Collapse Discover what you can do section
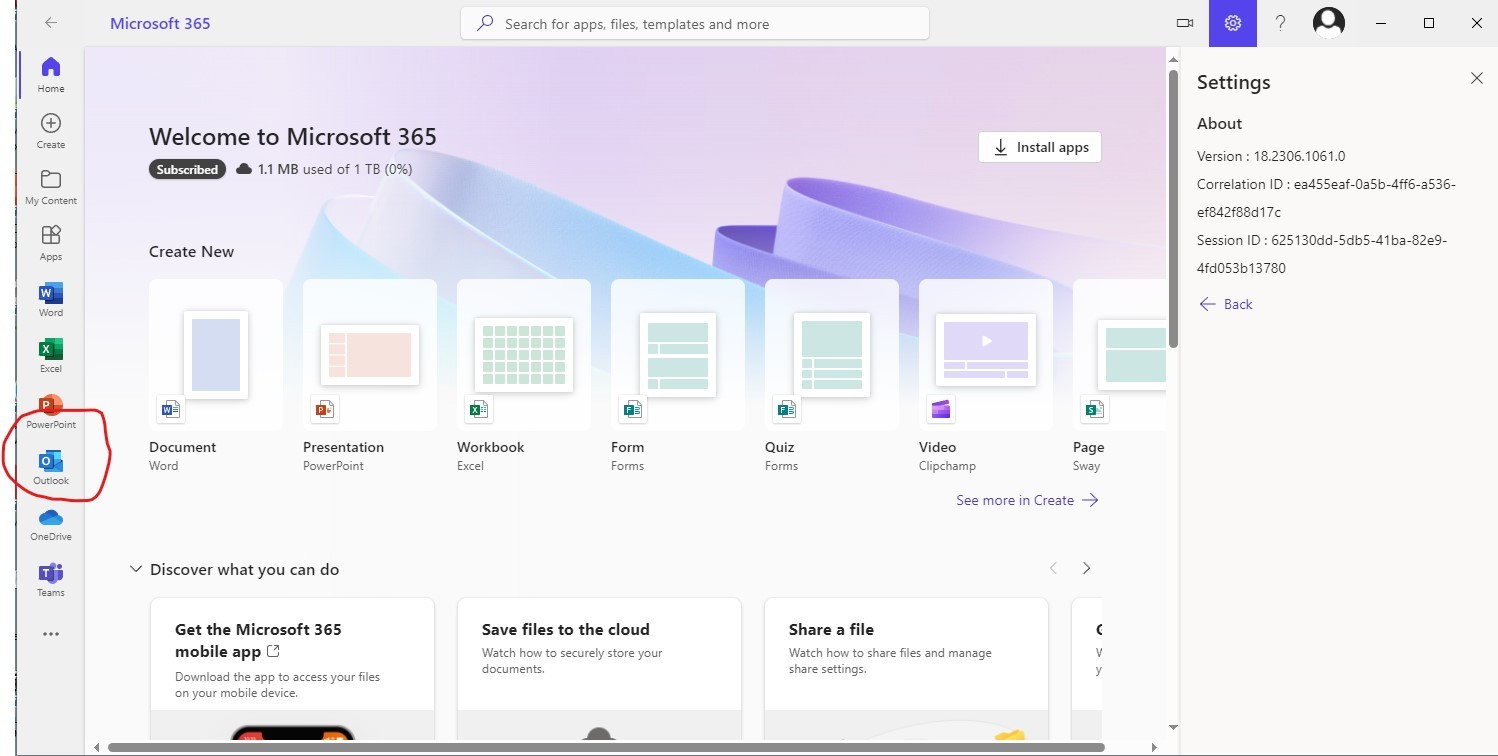The height and width of the screenshot is (756, 1498). (x=136, y=569)
